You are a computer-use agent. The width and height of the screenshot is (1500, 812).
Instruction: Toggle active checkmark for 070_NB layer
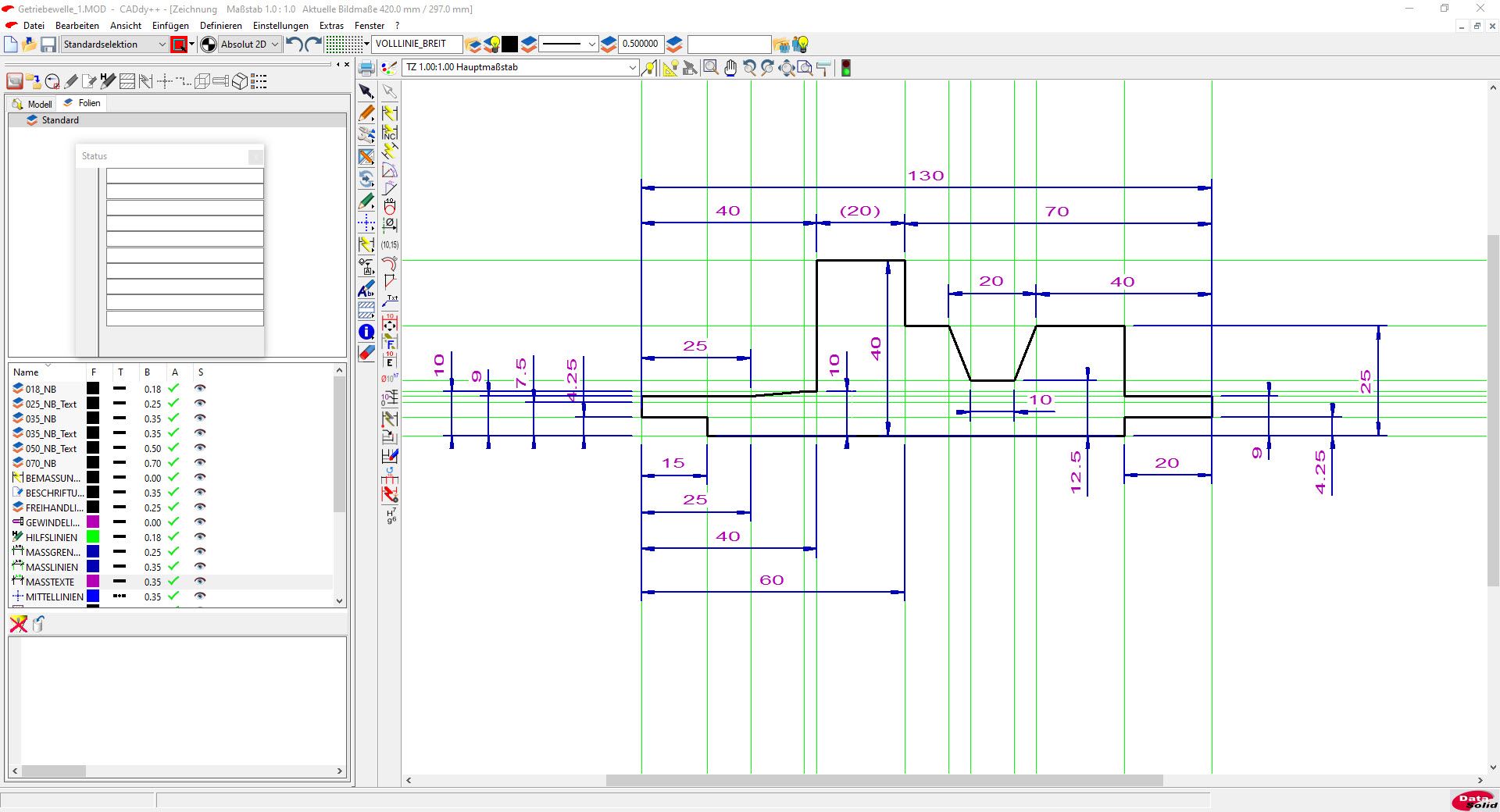(x=173, y=463)
